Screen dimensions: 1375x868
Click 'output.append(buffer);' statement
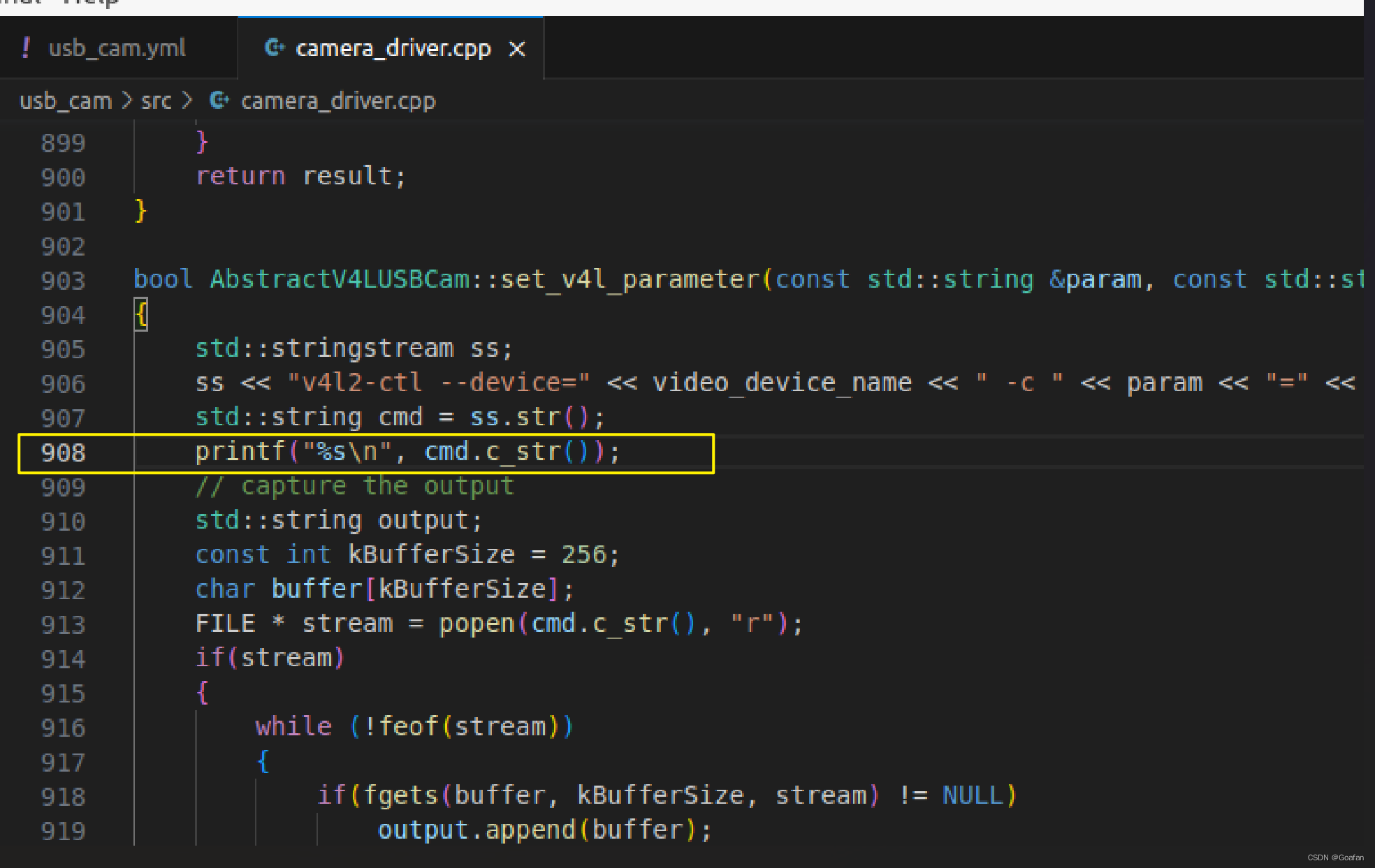(545, 830)
